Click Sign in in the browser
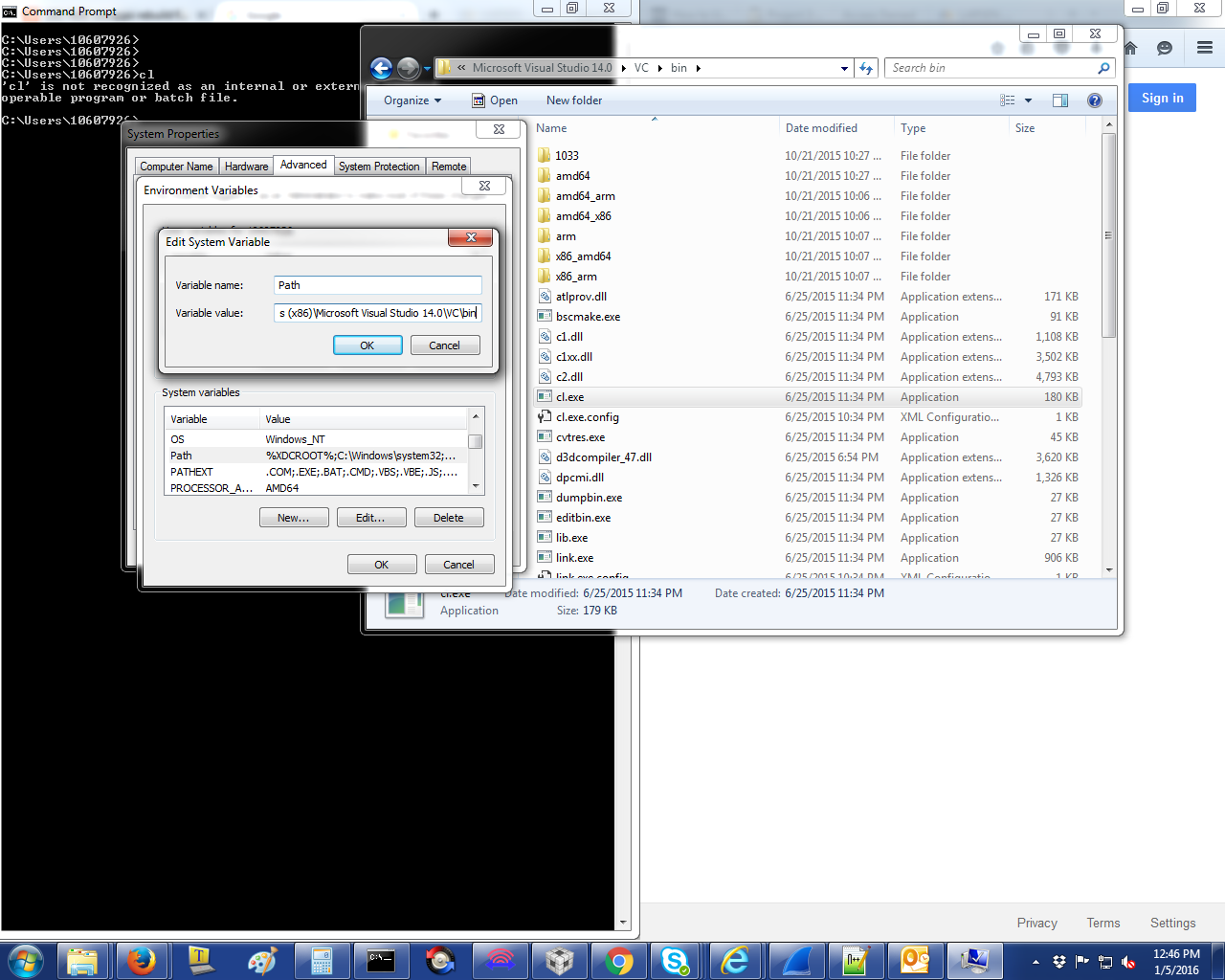This screenshot has width=1225, height=980. [1163, 98]
